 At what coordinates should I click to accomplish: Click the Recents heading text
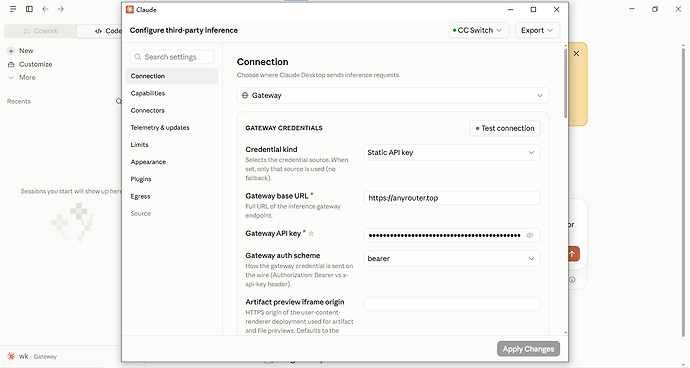click(19, 101)
